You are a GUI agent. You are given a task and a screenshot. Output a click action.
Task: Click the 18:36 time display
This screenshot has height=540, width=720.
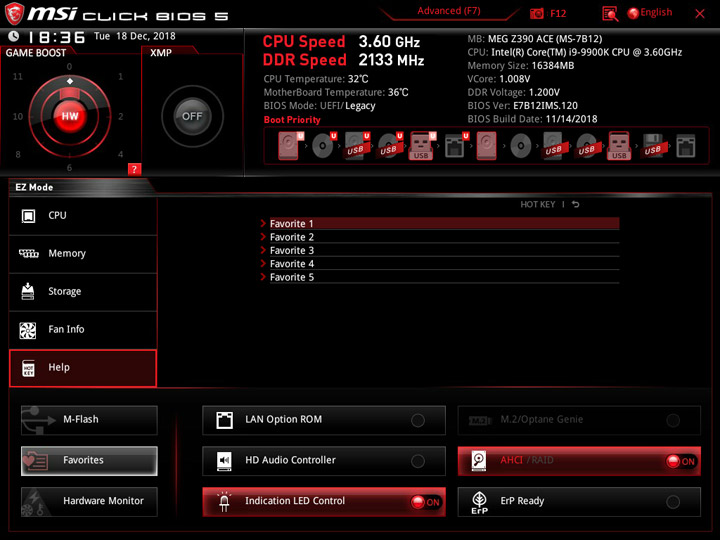click(x=56, y=37)
